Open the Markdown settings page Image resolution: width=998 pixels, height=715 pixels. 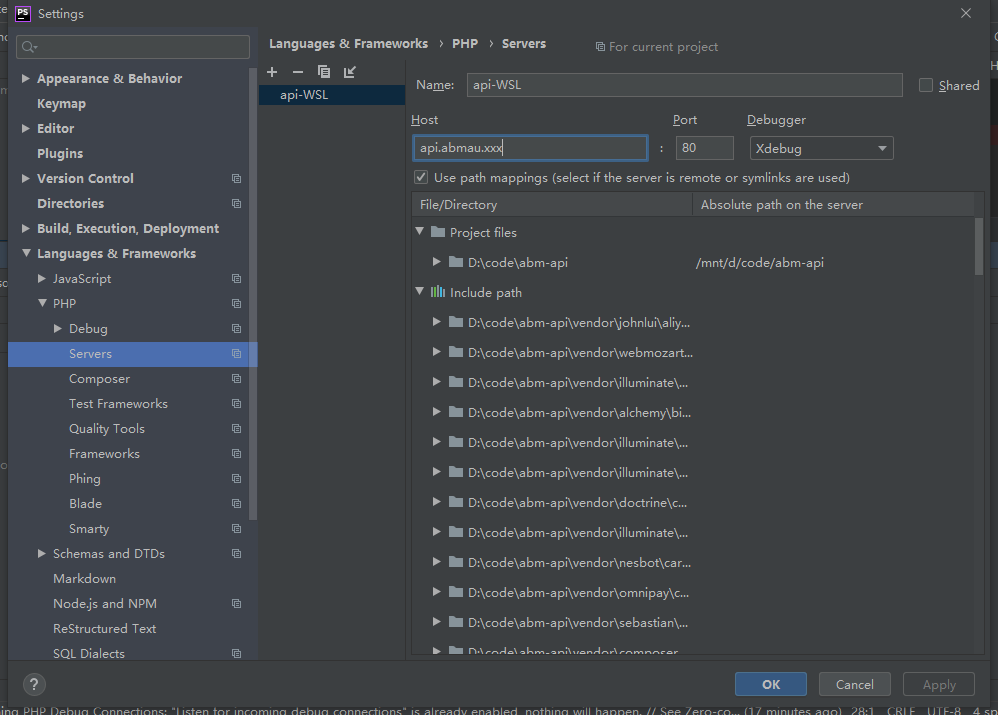pos(84,579)
